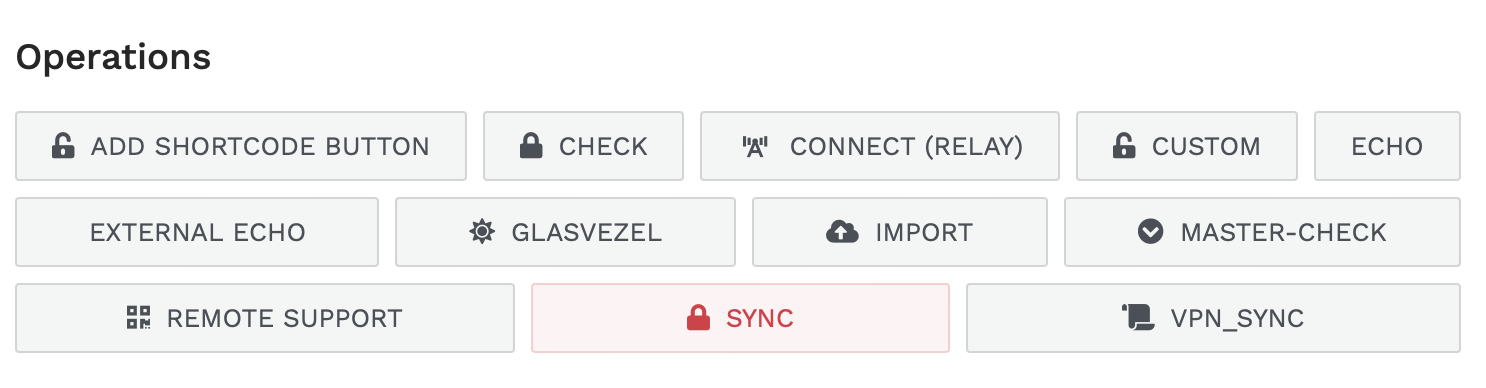Select the Operations section heading
This screenshot has width=1486, height=388.
(113, 57)
